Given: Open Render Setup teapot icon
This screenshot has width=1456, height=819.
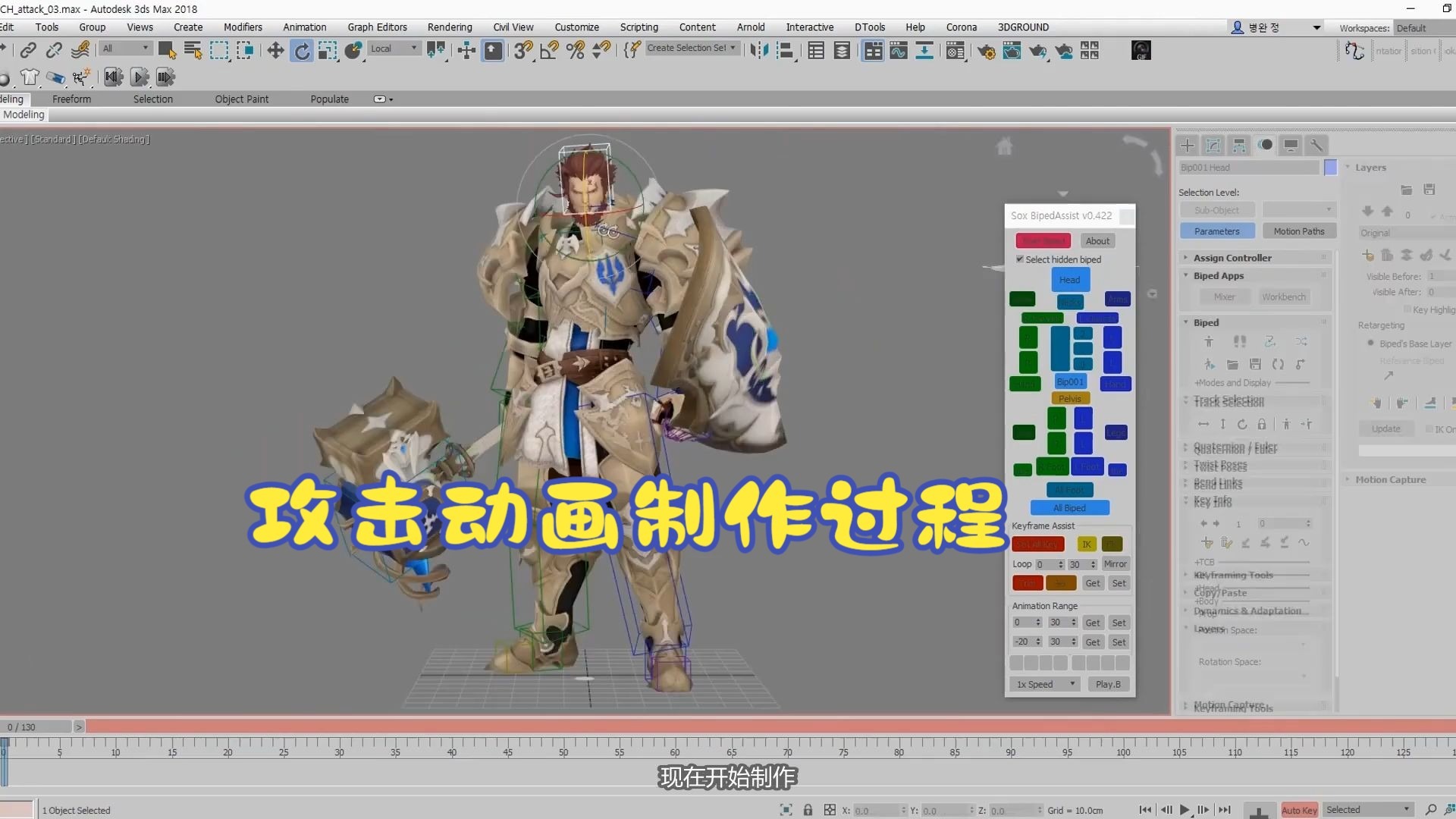Looking at the screenshot, I should (x=986, y=51).
